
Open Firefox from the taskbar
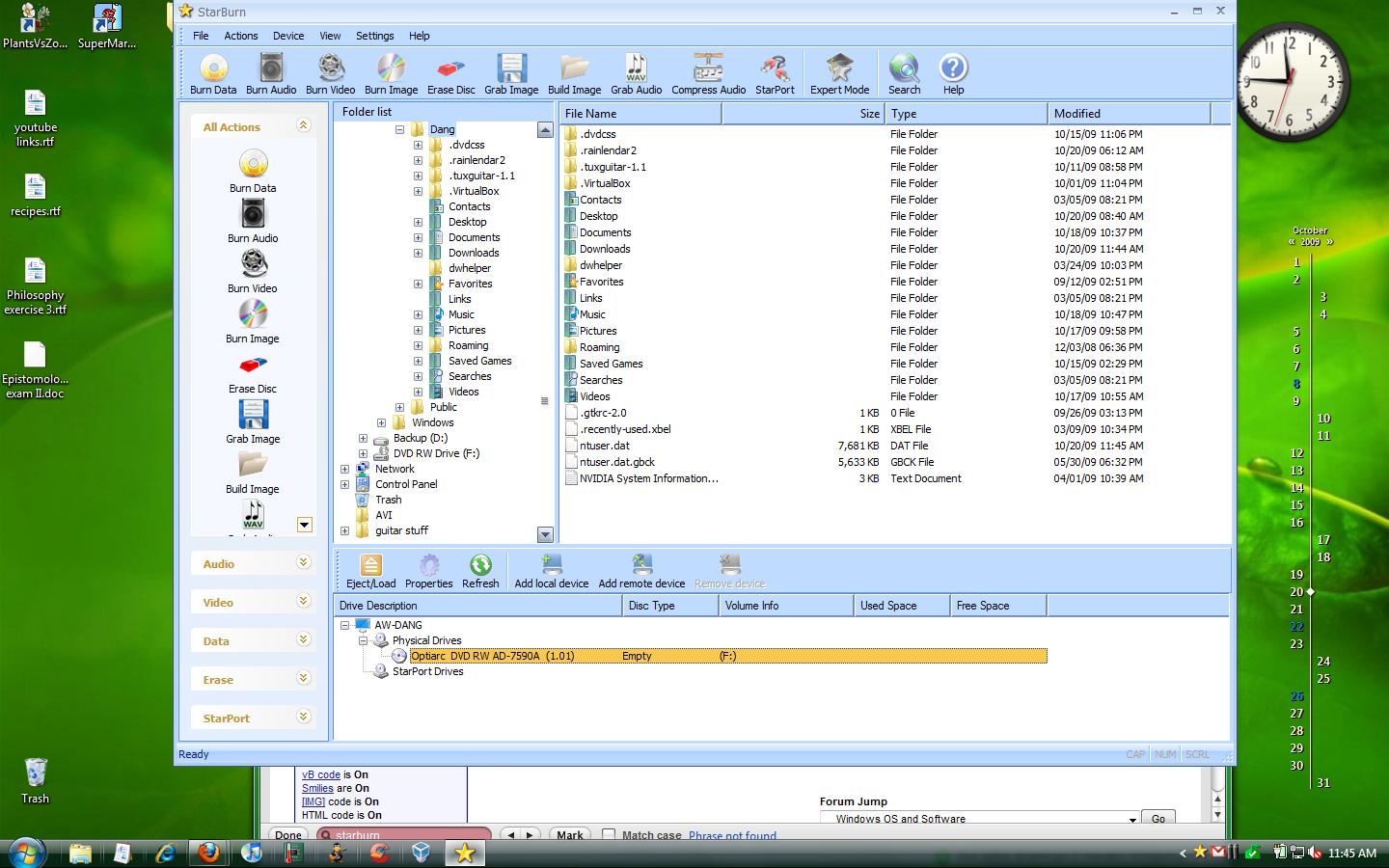click(208, 853)
